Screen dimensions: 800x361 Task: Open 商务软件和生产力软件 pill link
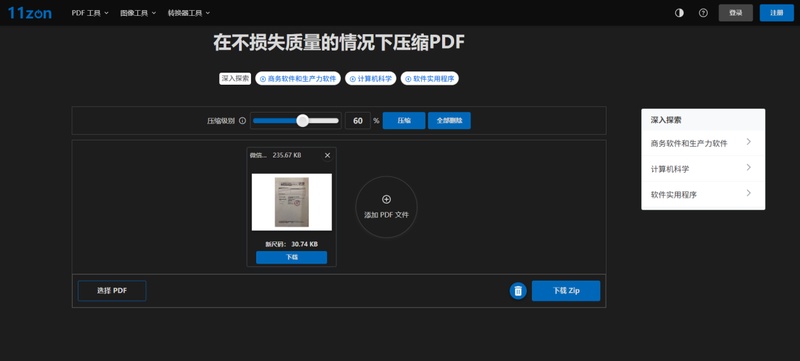tap(298, 79)
